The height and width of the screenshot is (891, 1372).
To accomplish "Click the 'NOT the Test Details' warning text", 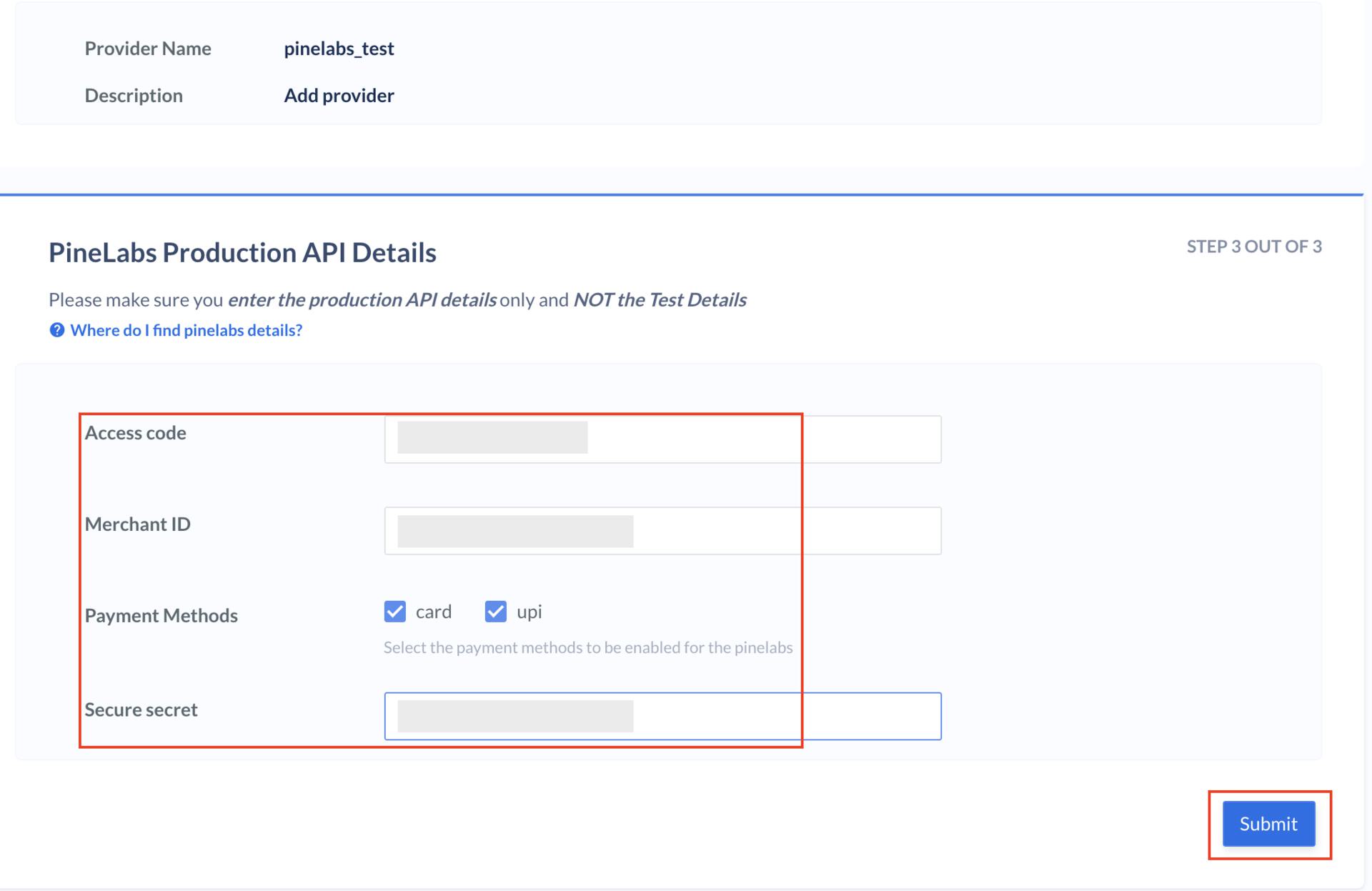I will point(660,299).
